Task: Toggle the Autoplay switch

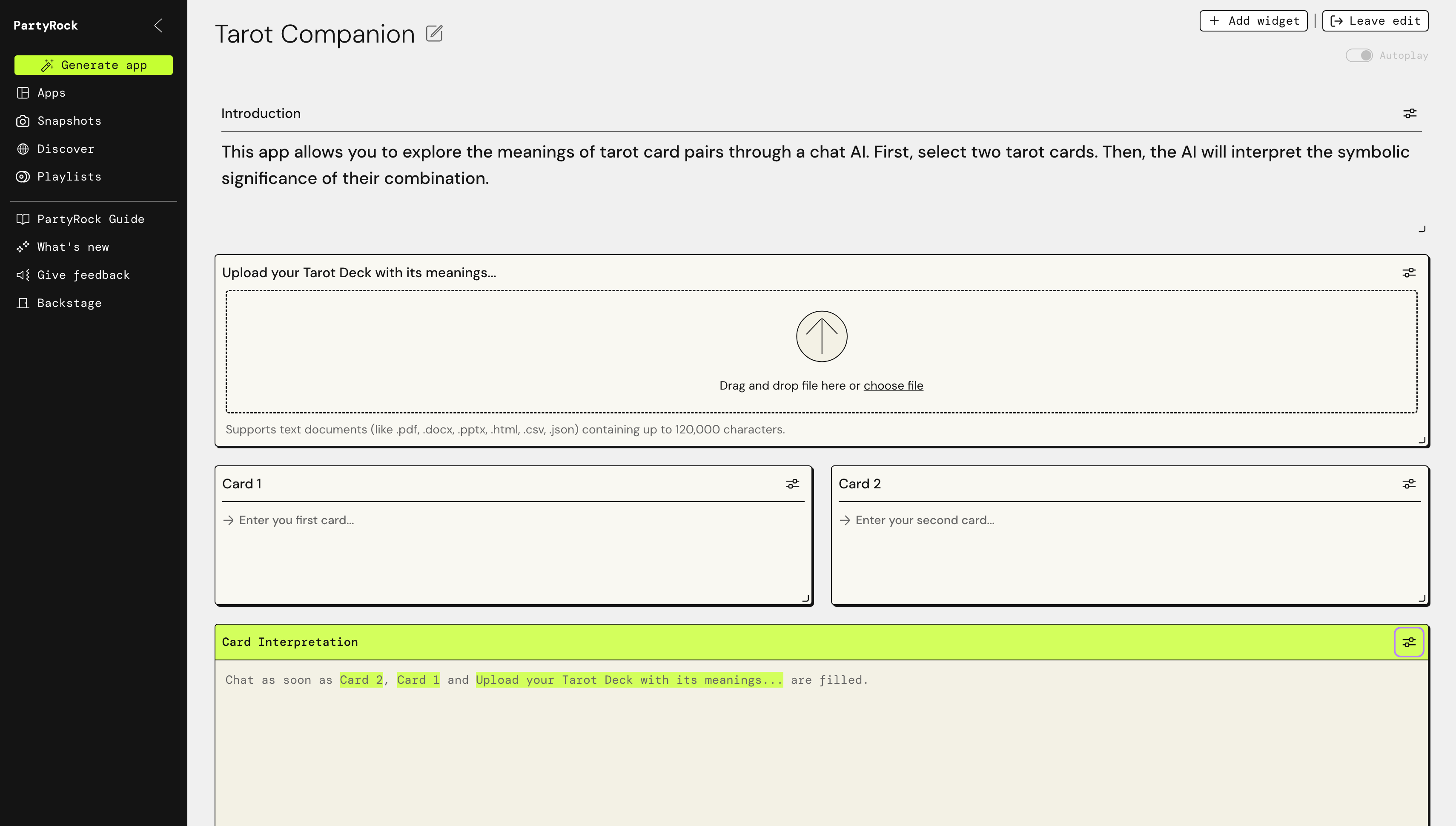Action: tap(1359, 56)
